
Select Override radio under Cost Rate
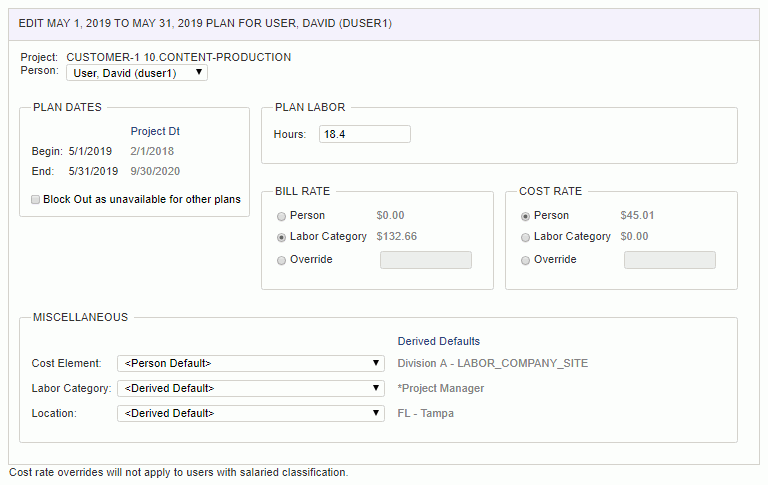(525, 260)
